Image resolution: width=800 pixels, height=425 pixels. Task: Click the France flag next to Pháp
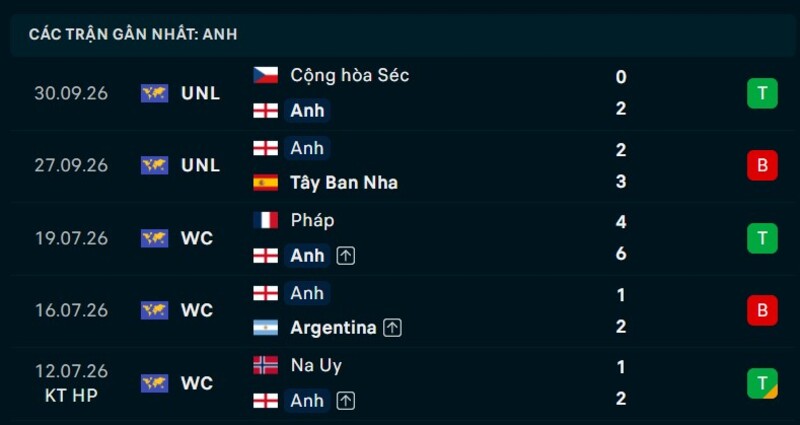265,220
